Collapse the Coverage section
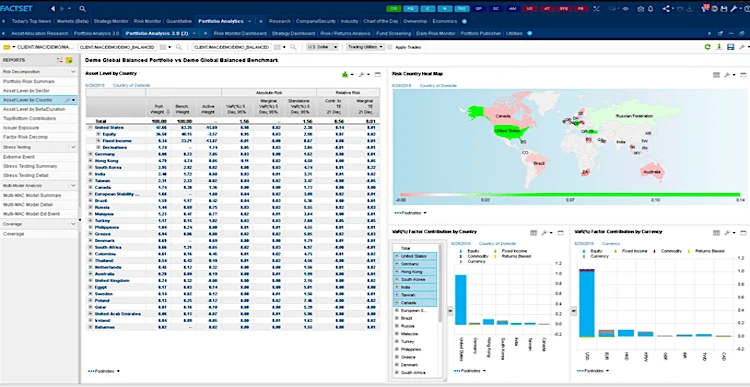Screen dimensions: 750x387 tap(73, 224)
